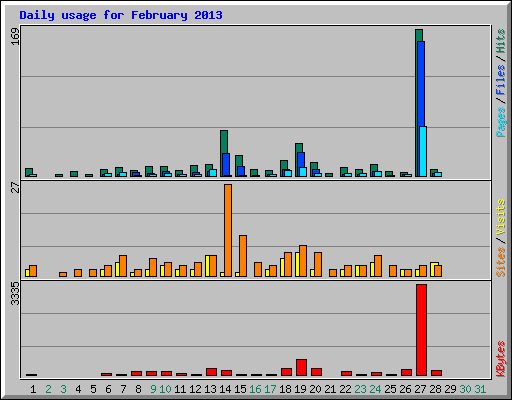This screenshot has width=512, height=400.
Task: Click the day 4 axis label
Action: click(x=78, y=389)
